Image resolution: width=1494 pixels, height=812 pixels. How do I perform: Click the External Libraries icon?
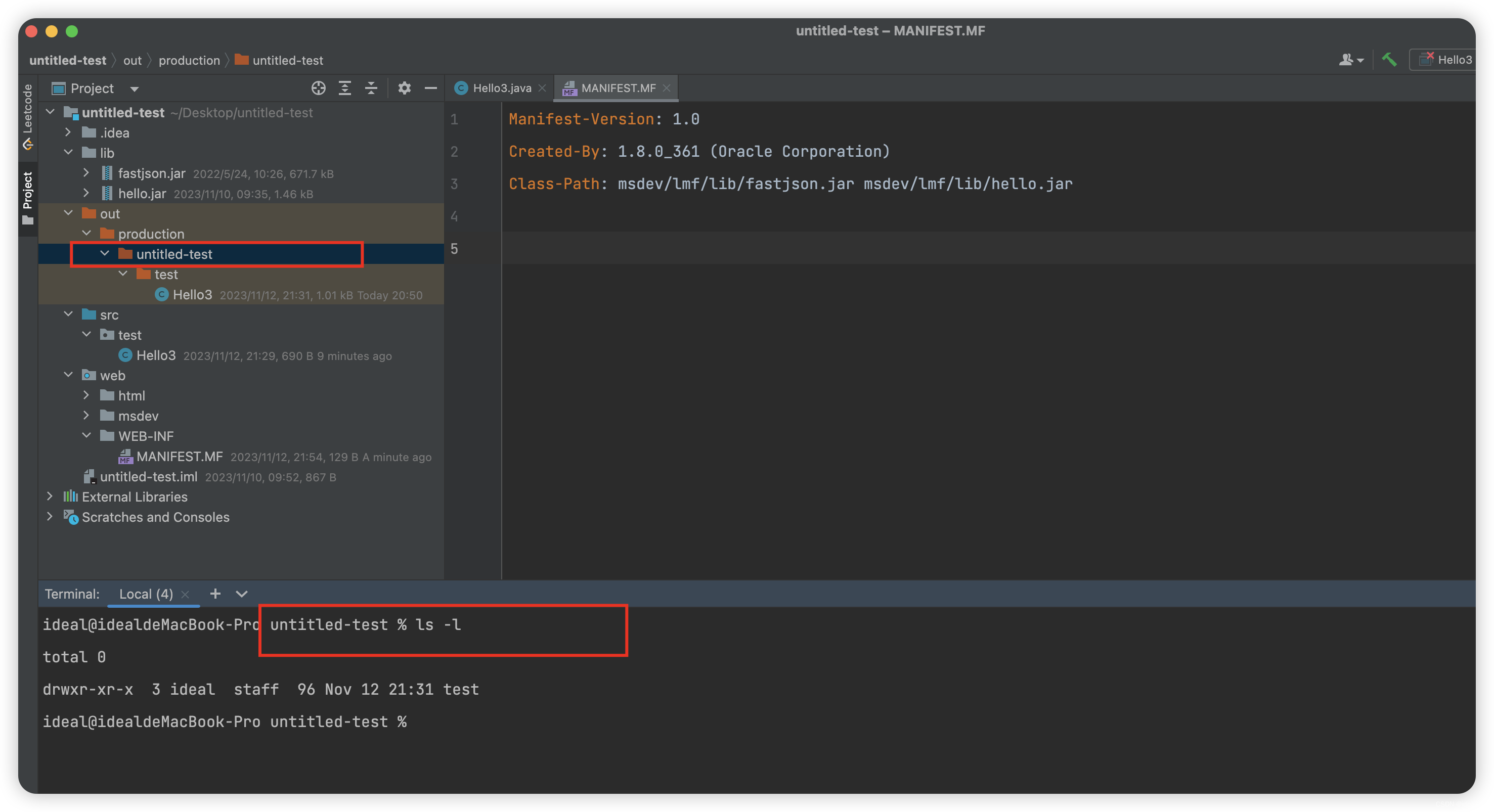coord(71,497)
